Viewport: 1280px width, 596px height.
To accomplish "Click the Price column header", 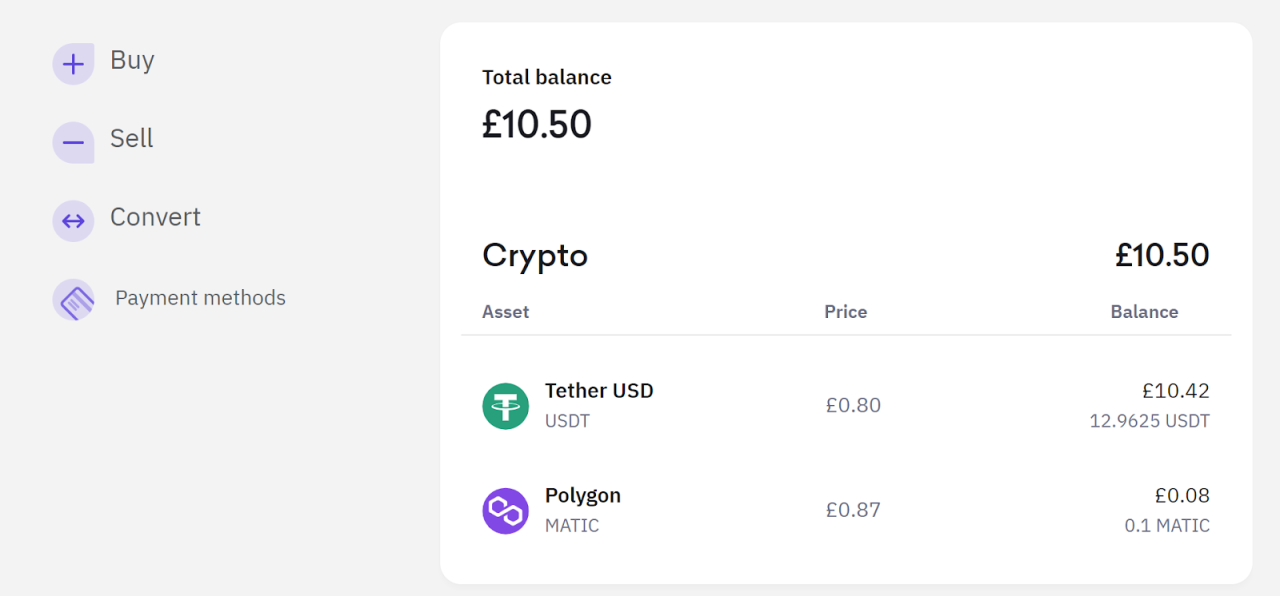I will [x=845, y=312].
